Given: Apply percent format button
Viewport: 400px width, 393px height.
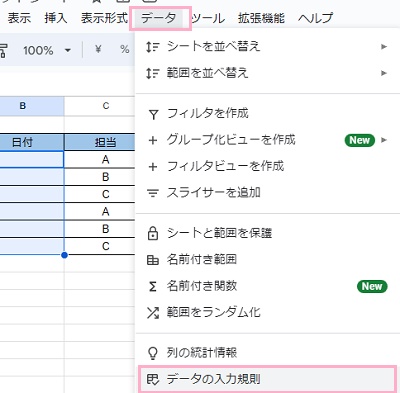Looking at the screenshot, I should point(125,50).
